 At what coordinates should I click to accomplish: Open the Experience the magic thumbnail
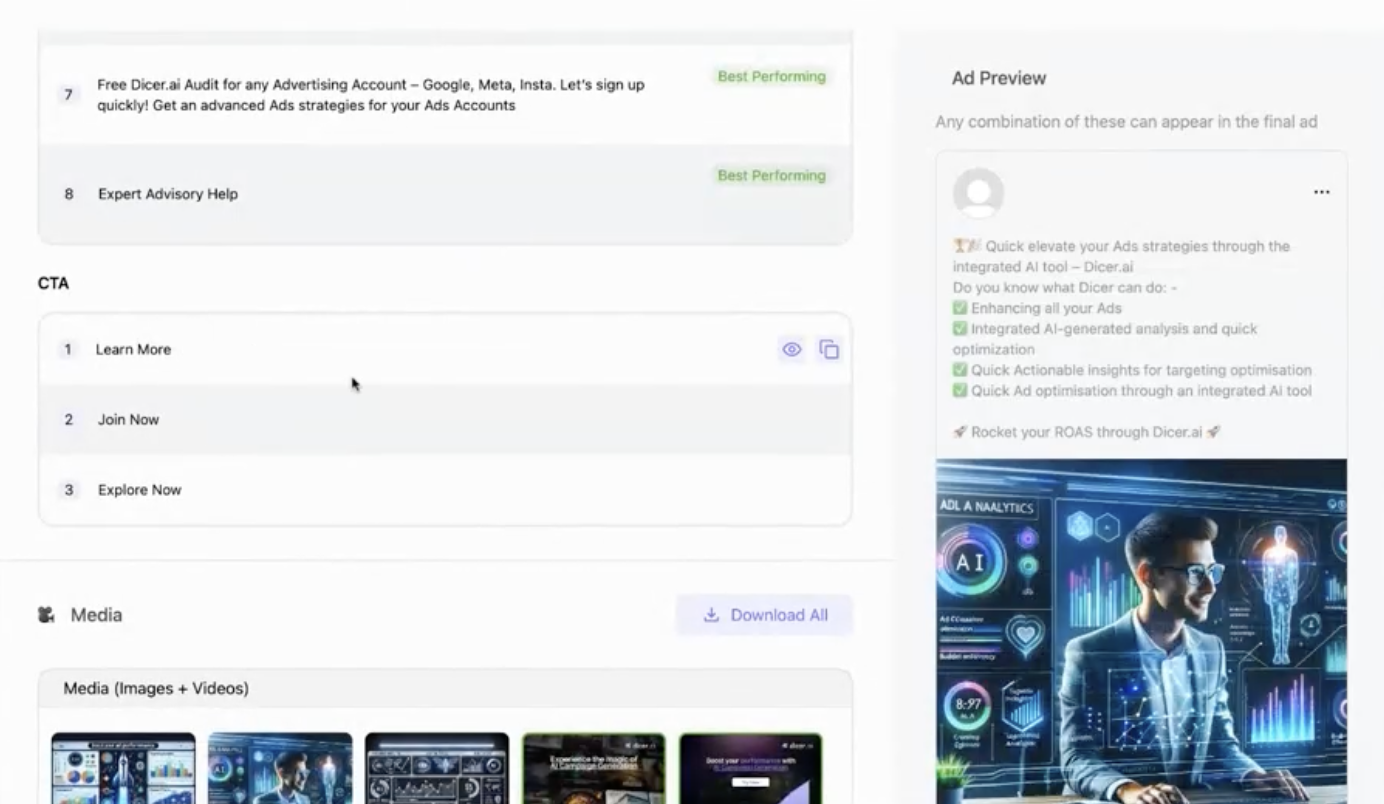coord(594,768)
